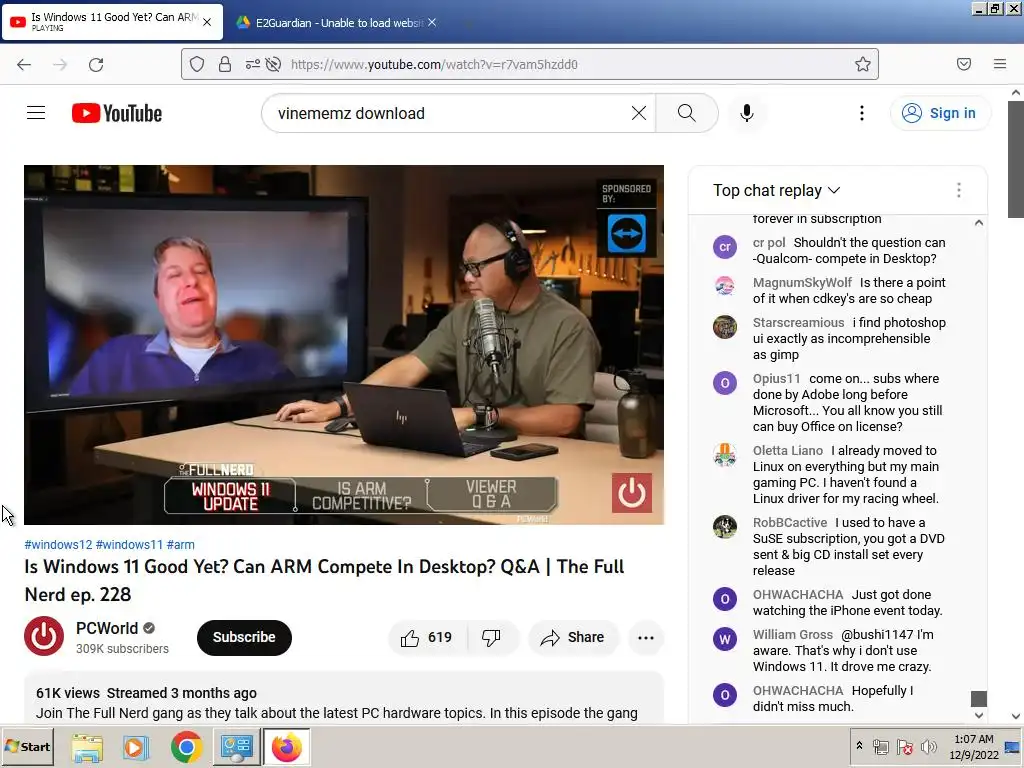This screenshot has height=768, width=1024.
Task: Click the site security padlock icon
Action: [225, 64]
